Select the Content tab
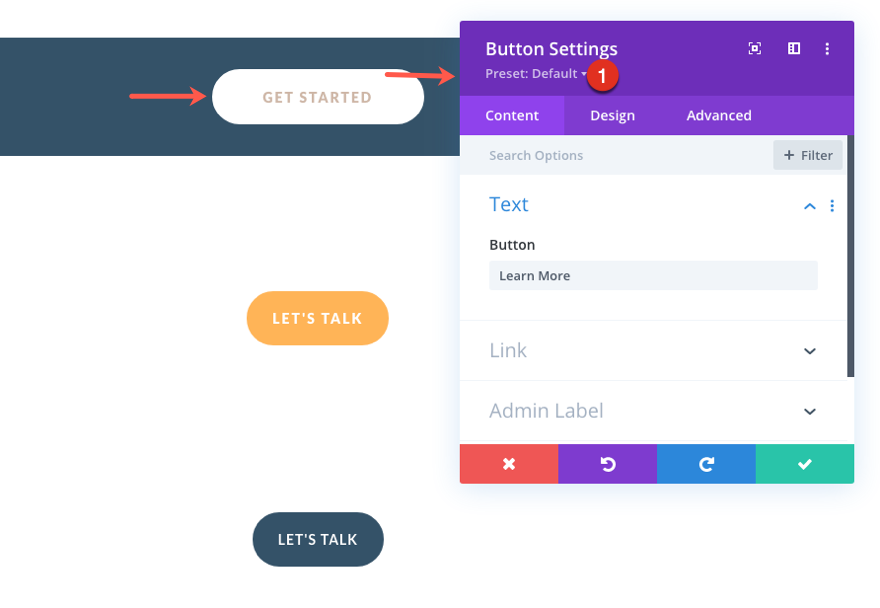This screenshot has height=608, width=880. pos(512,116)
